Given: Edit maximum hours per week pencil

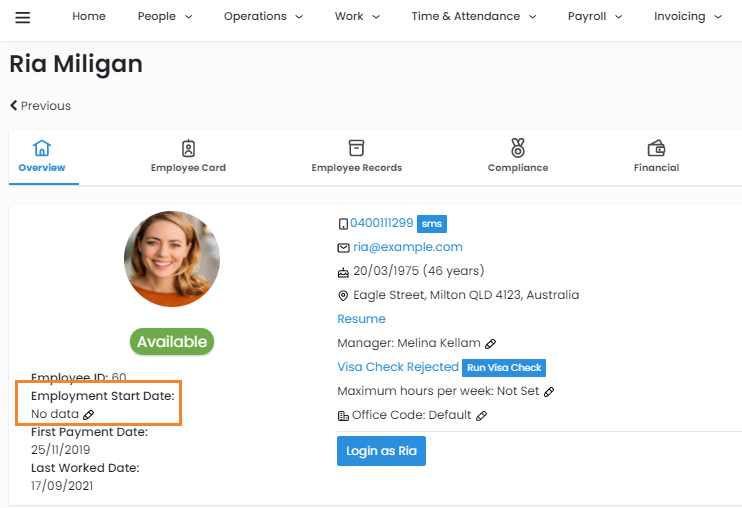Looking at the screenshot, I should [549, 392].
